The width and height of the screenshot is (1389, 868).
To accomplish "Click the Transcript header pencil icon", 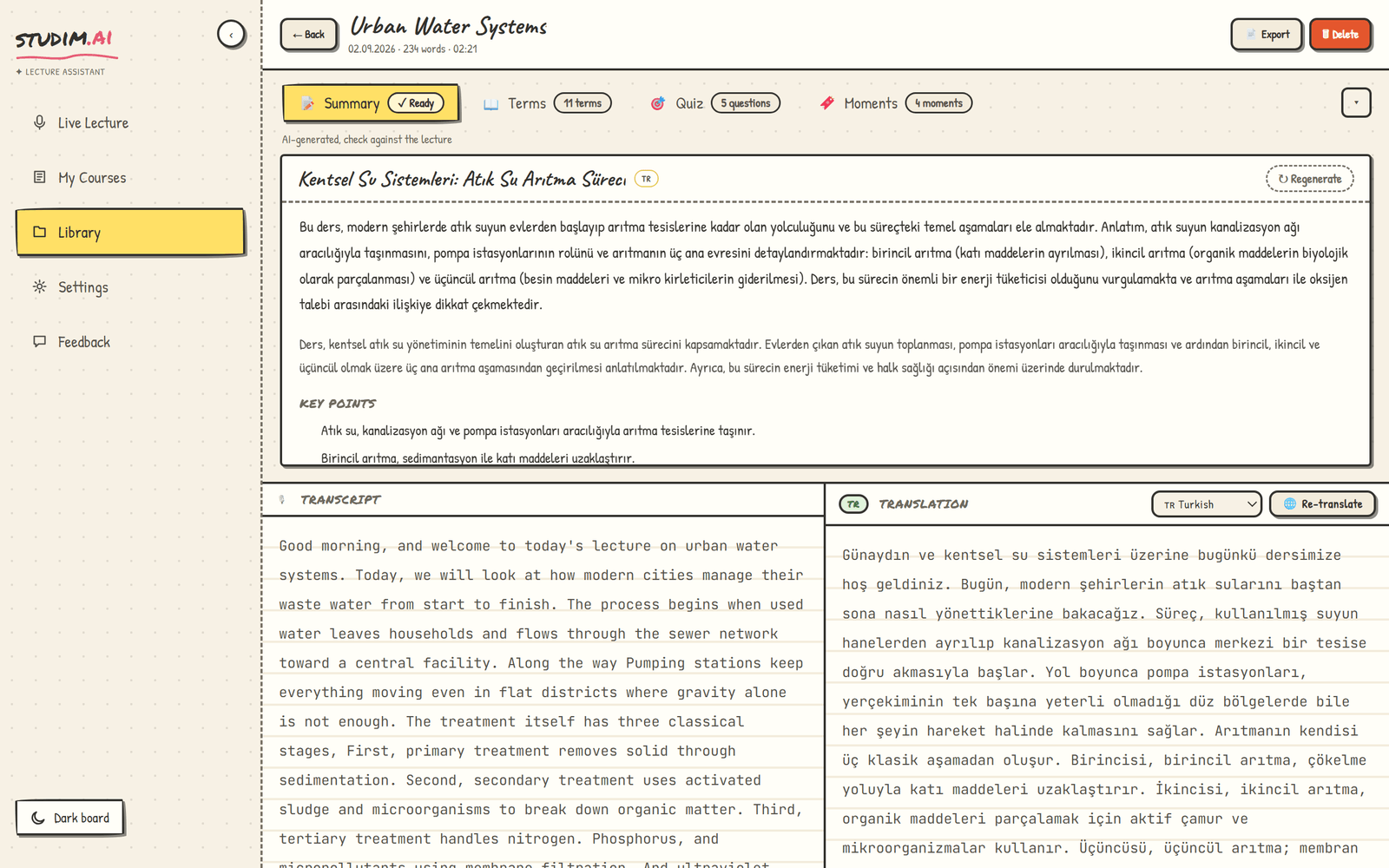I will tap(282, 500).
